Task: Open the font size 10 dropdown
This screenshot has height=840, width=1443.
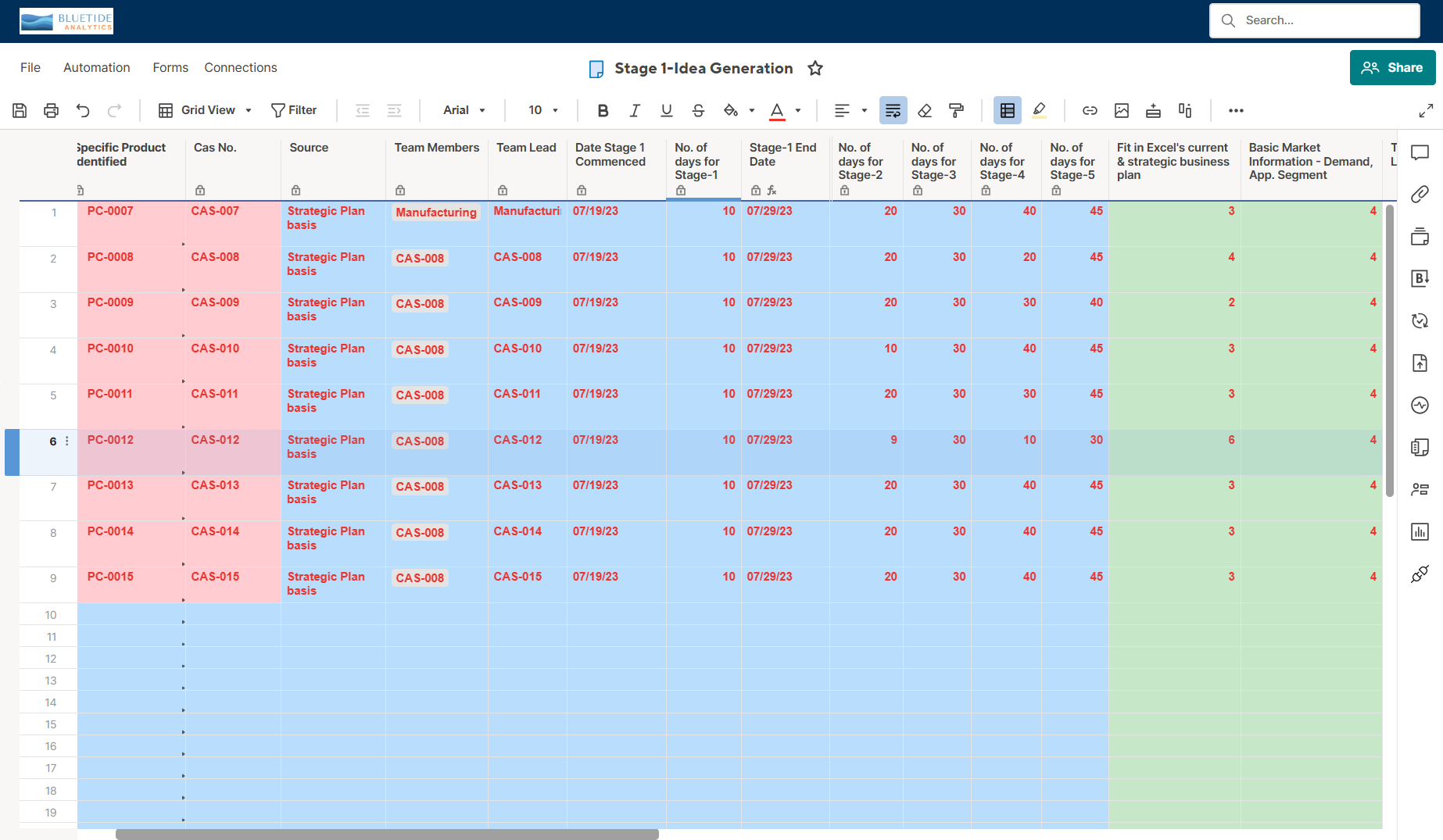Action: coord(543,110)
